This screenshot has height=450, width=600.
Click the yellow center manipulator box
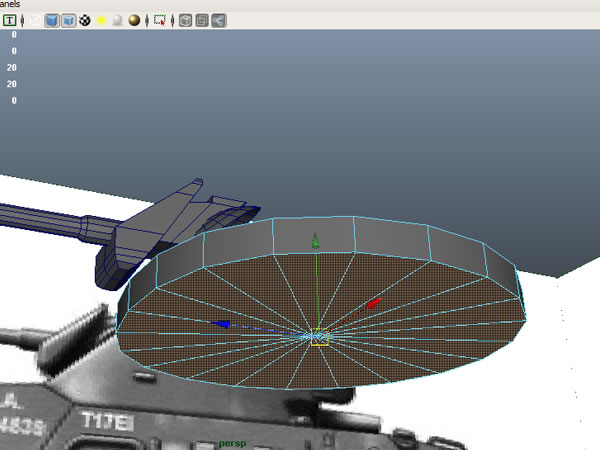[x=320, y=337]
